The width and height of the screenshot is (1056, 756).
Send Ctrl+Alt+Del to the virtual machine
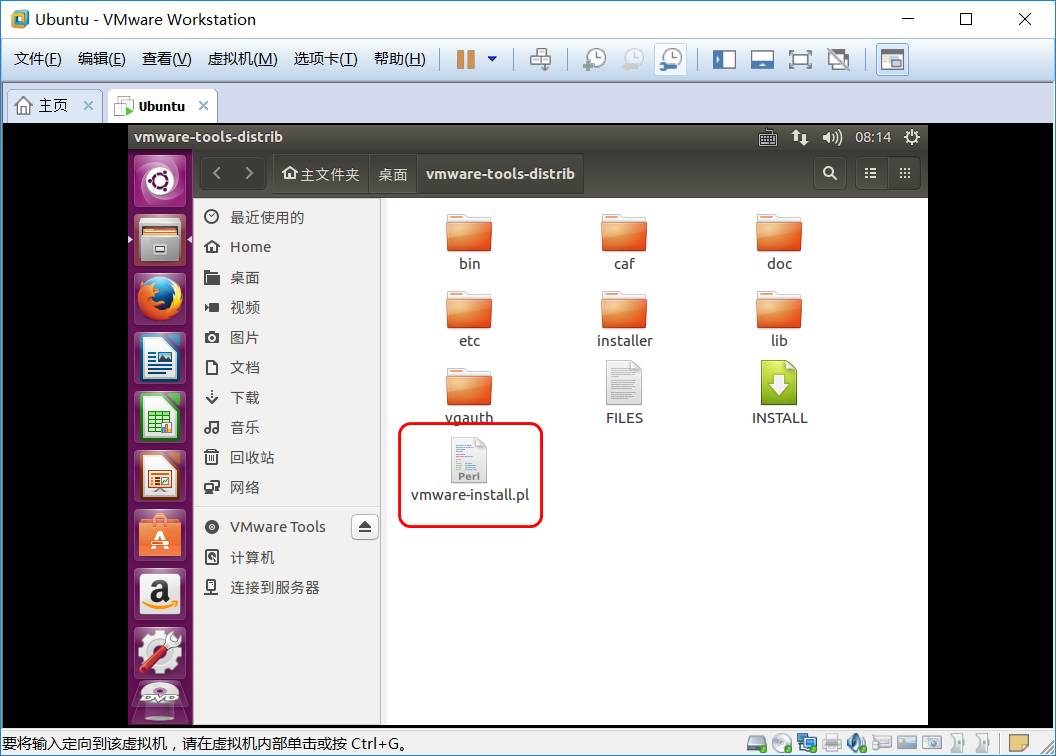(x=540, y=59)
